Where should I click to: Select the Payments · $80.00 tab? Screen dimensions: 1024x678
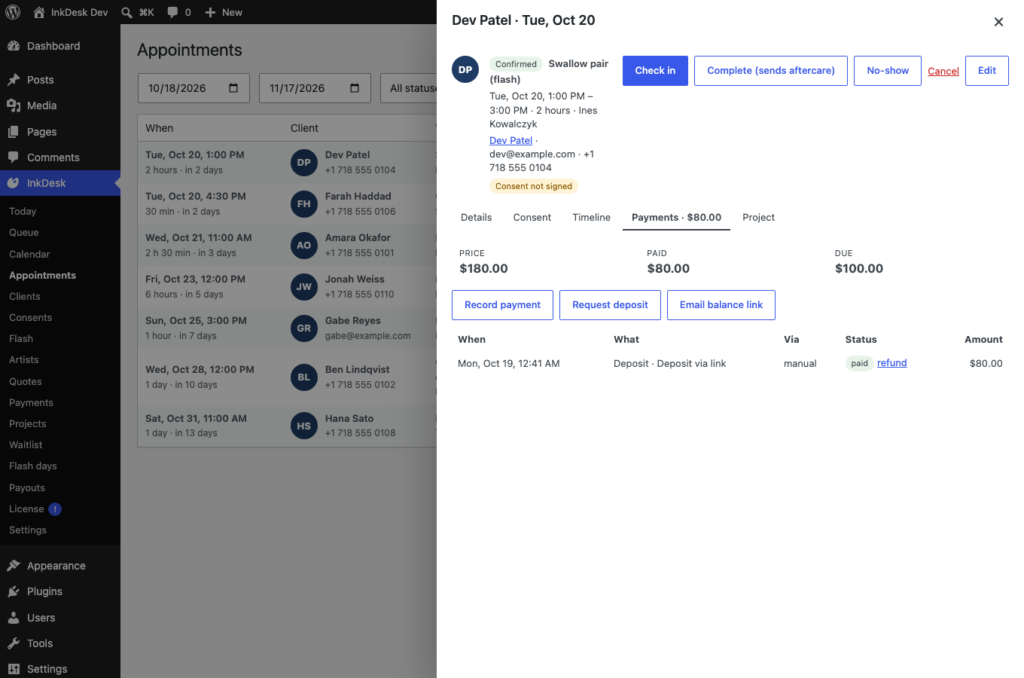point(676,218)
